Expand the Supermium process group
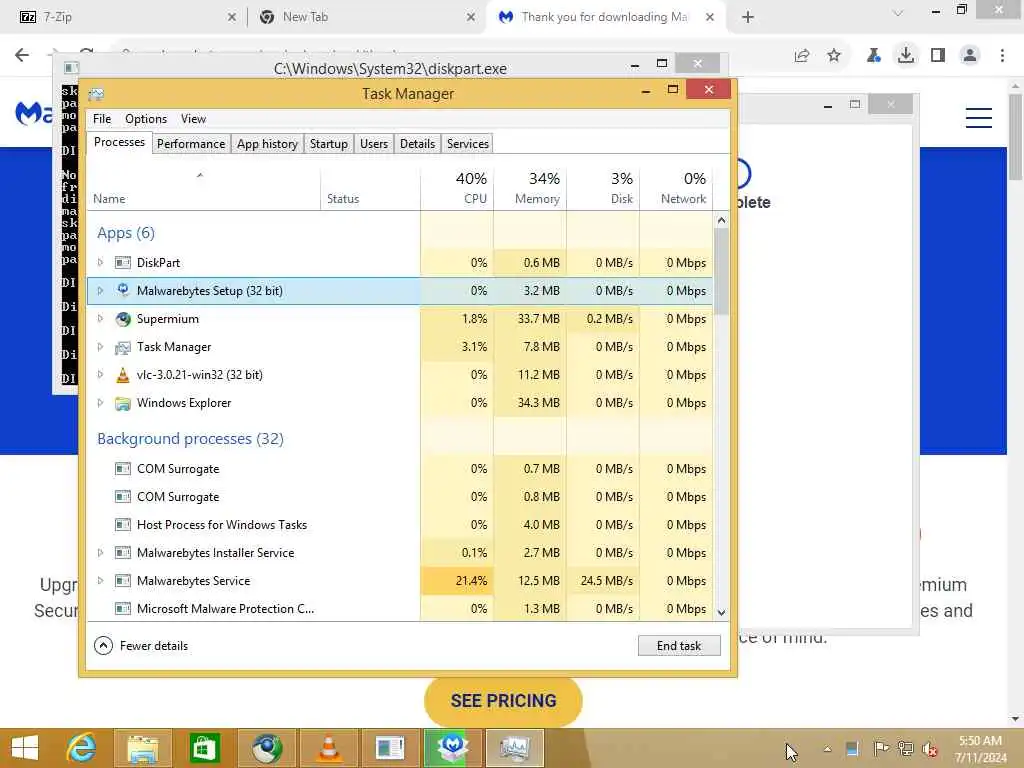 pos(101,319)
